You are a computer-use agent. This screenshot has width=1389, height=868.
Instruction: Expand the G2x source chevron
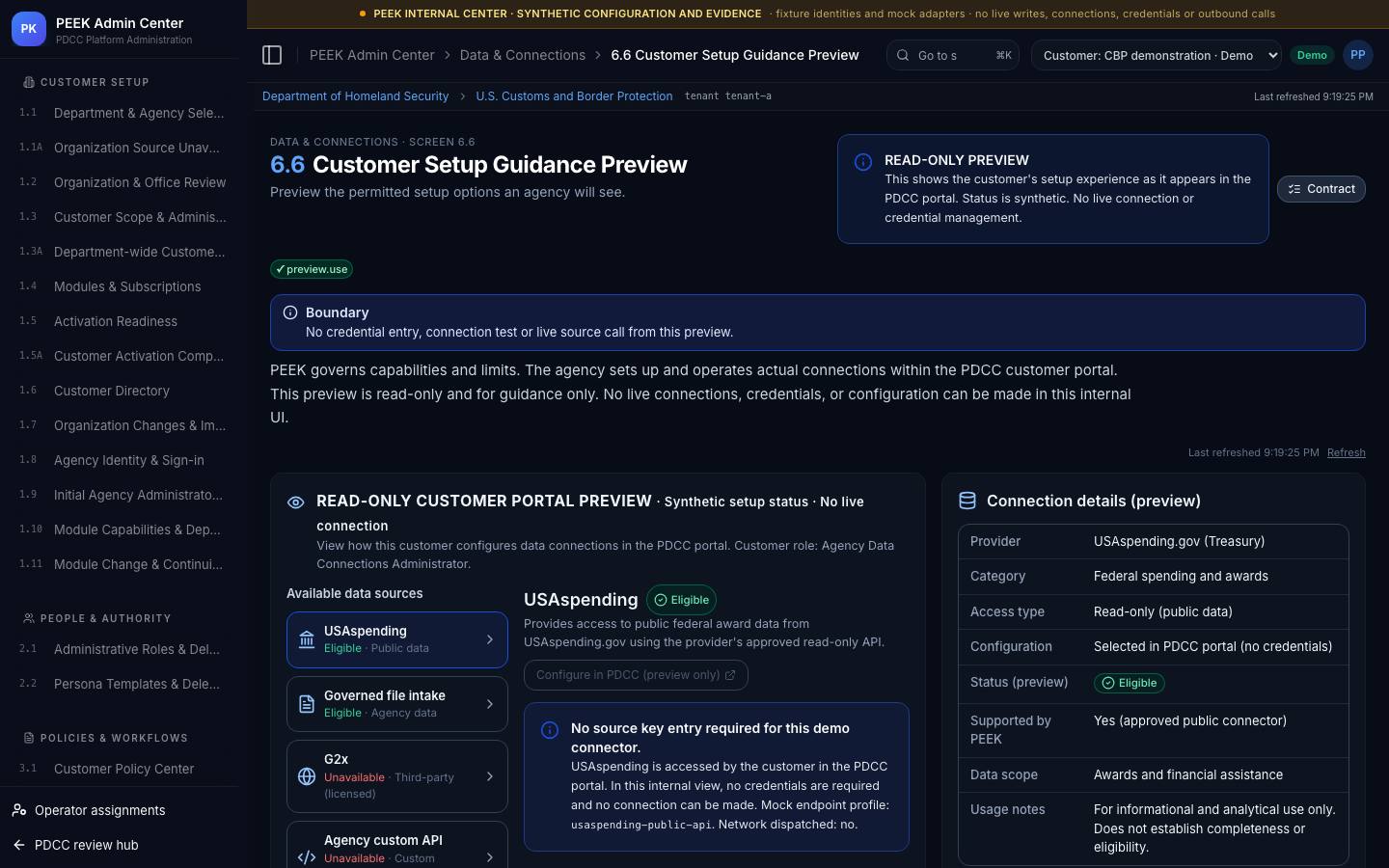tap(490, 776)
